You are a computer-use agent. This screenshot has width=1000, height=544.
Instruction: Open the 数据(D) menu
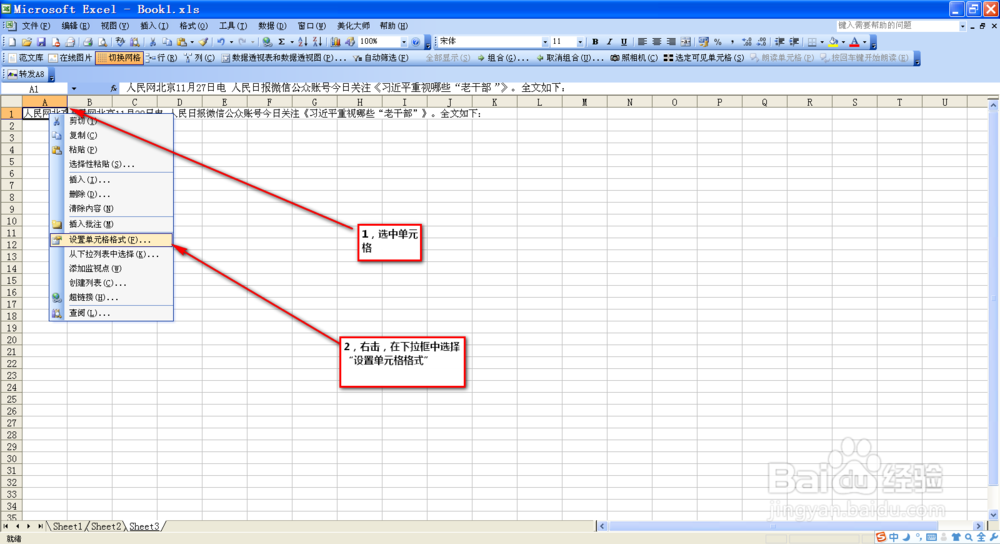272,26
